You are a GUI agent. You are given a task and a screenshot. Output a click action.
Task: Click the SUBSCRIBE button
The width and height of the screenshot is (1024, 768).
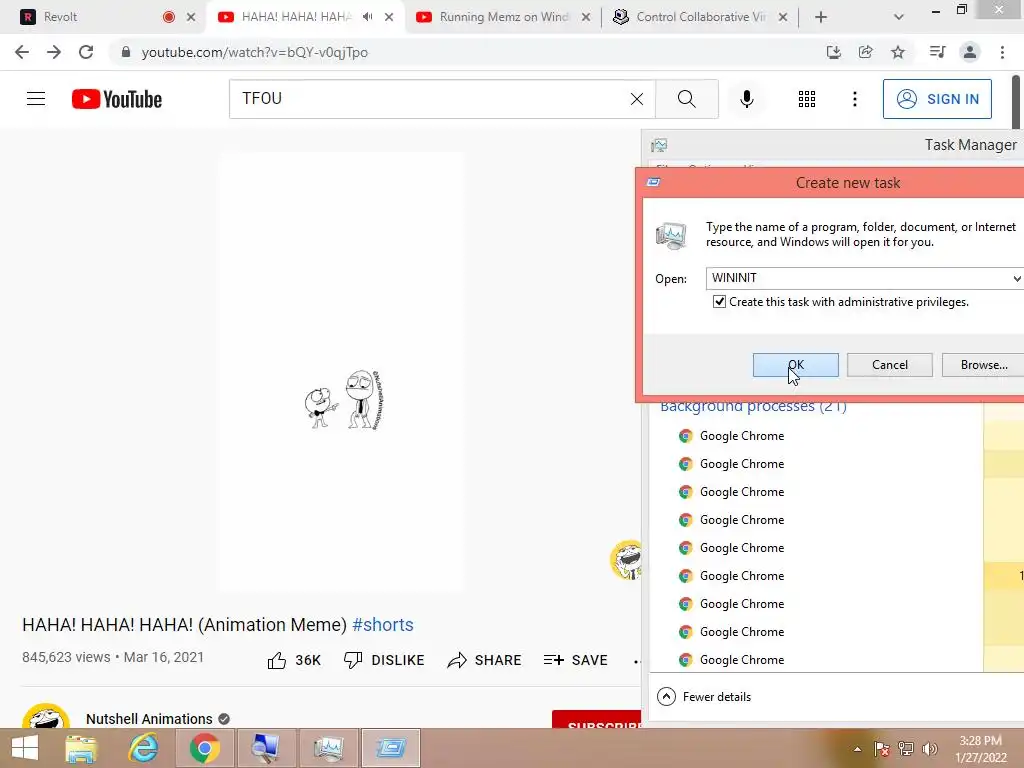(596, 720)
